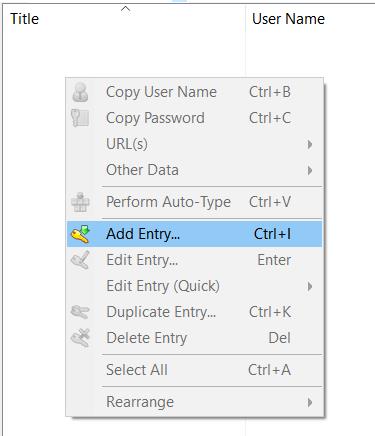Click the sort arrow above Title column
This screenshot has width=375, height=436.
coord(125,9)
